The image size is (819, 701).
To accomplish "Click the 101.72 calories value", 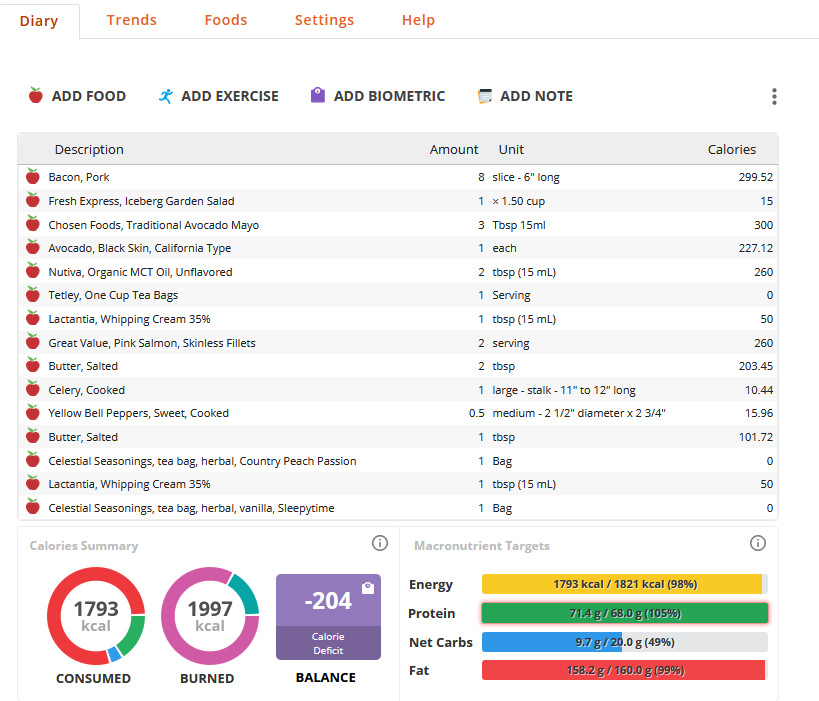I will click(755, 437).
